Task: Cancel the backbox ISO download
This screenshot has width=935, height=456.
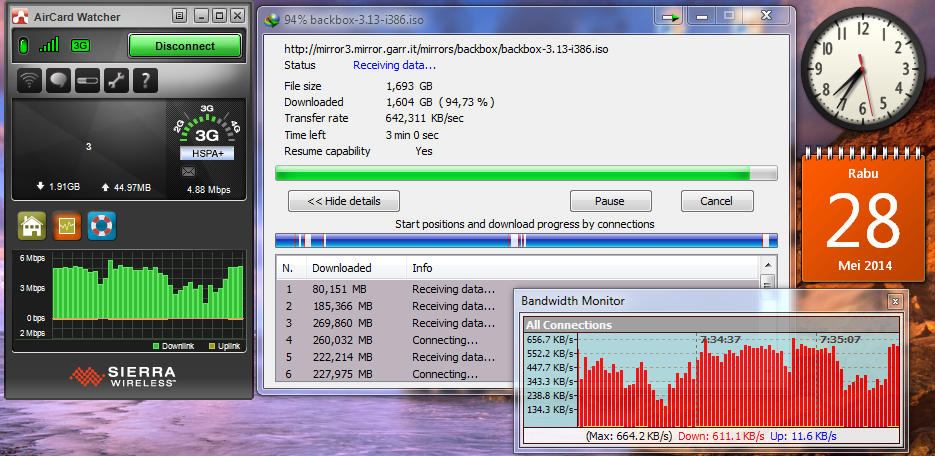Action: [717, 201]
